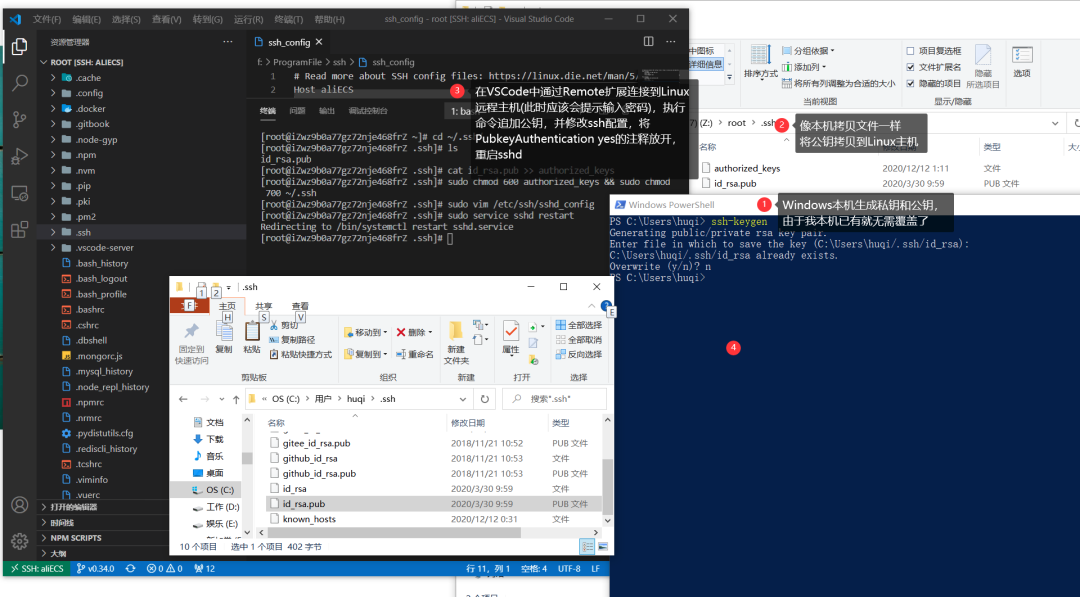This screenshot has height=597, width=1080.
Task: Click errors and warnings count in status bar
Action: point(164,569)
